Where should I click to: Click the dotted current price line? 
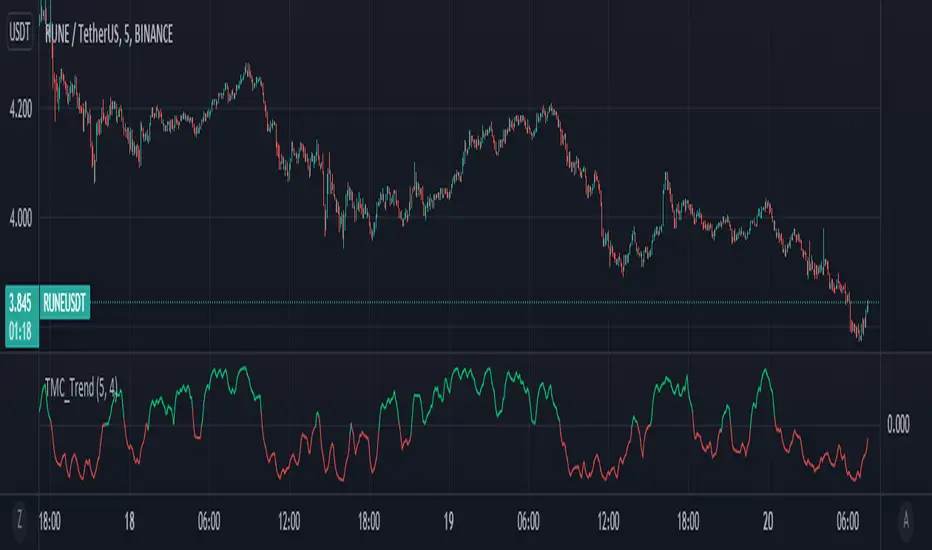450,302
